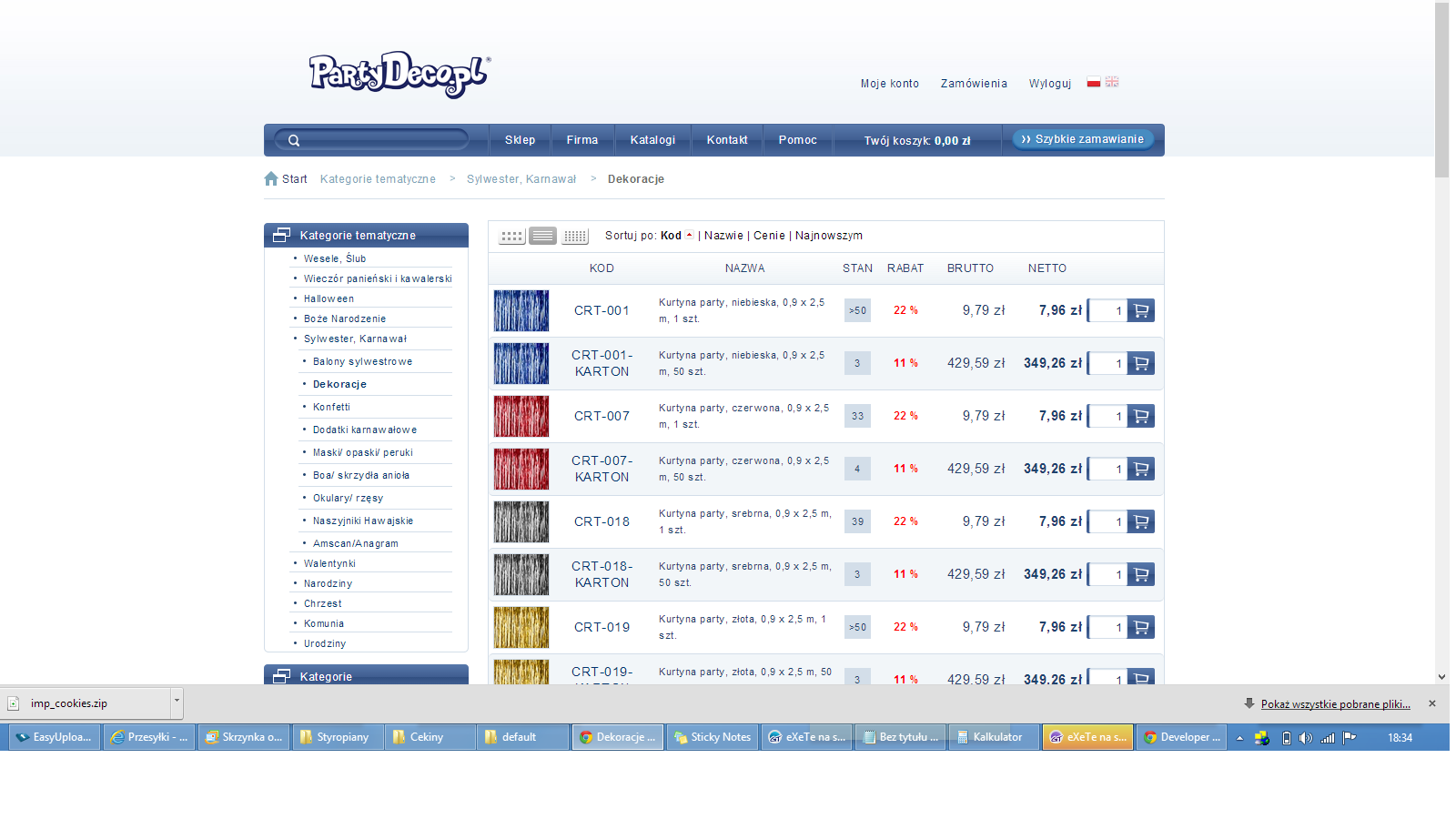Open silver curtain thumbnail for CRT-018

point(521,521)
